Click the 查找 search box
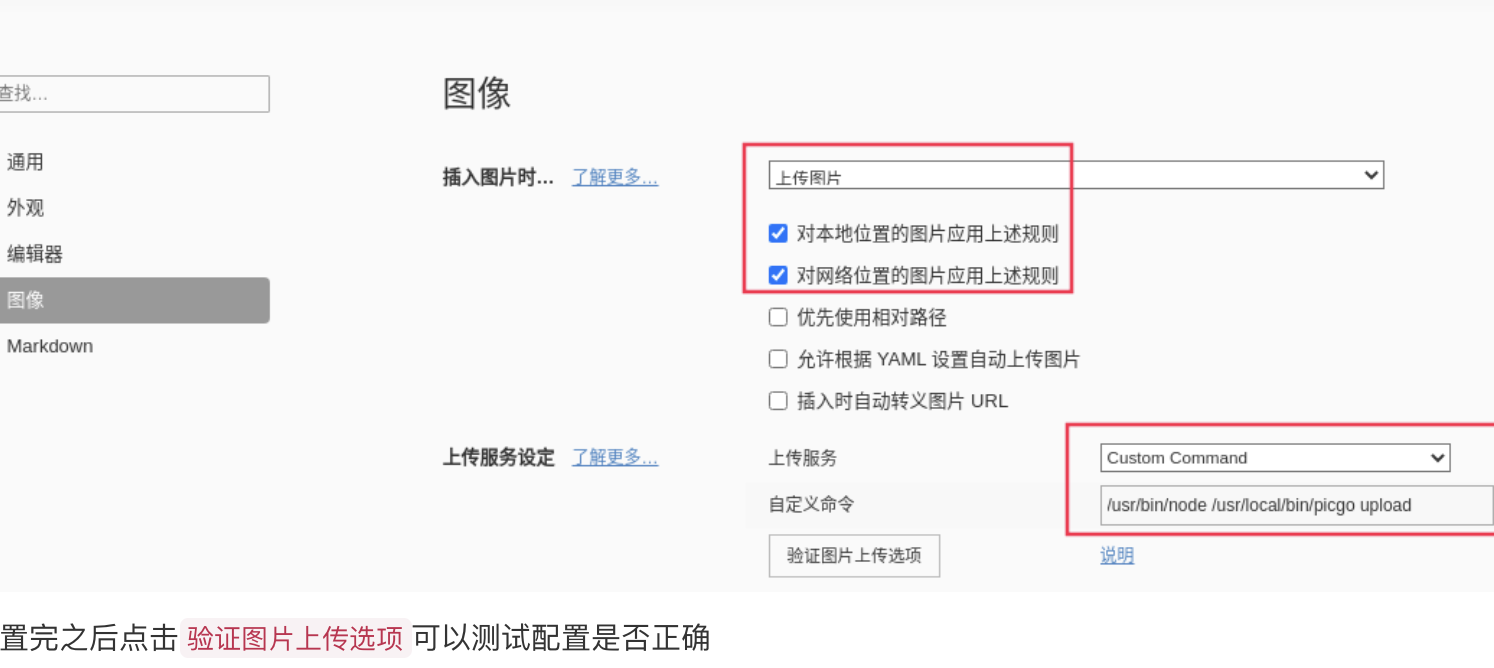The image size is (1494, 668). 135,94
